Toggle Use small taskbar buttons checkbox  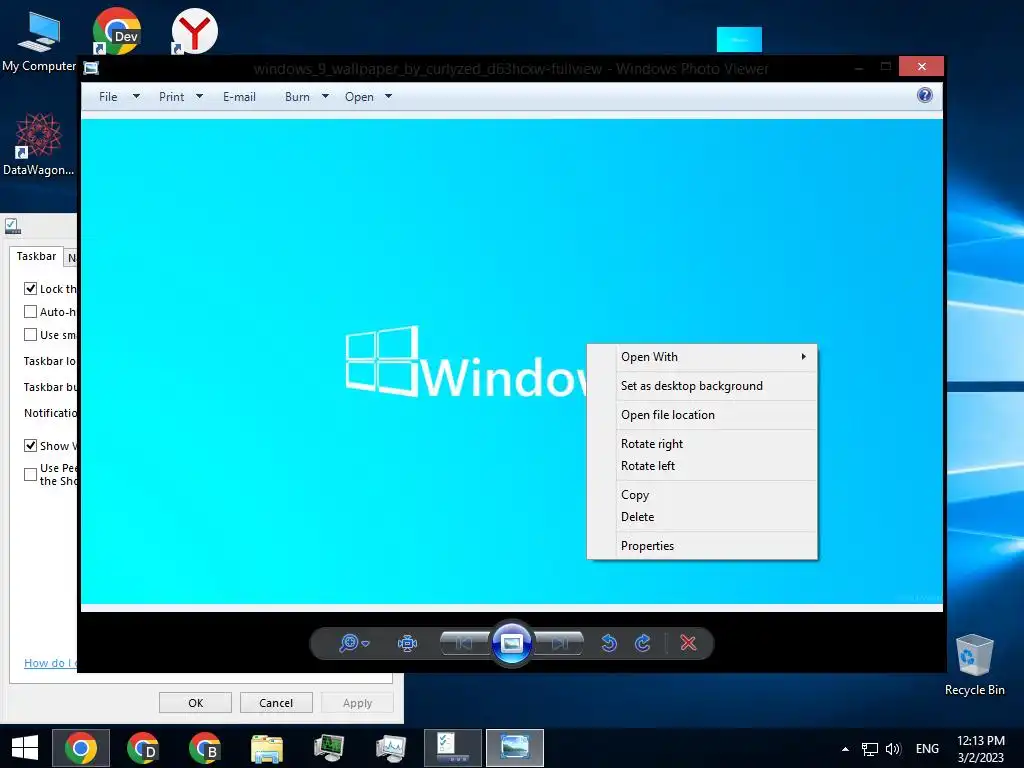pyautogui.click(x=30, y=334)
